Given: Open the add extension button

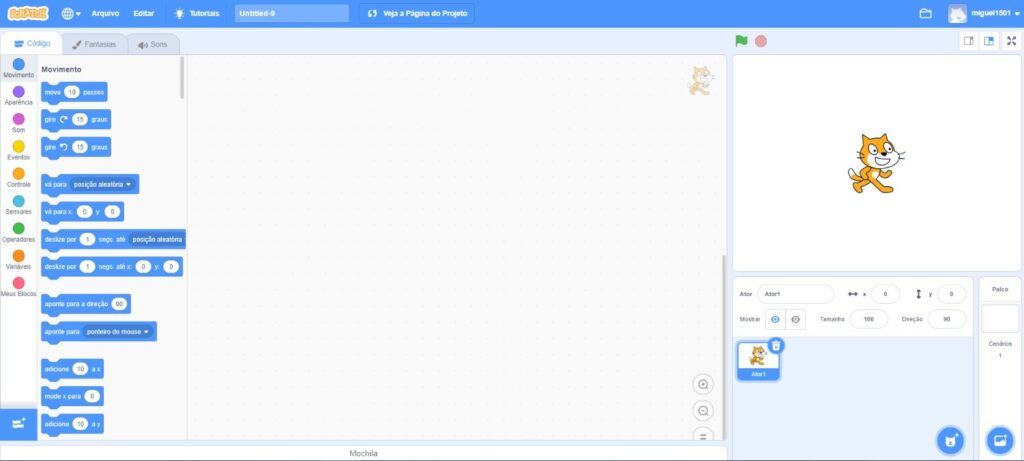Looking at the screenshot, I should (18, 423).
